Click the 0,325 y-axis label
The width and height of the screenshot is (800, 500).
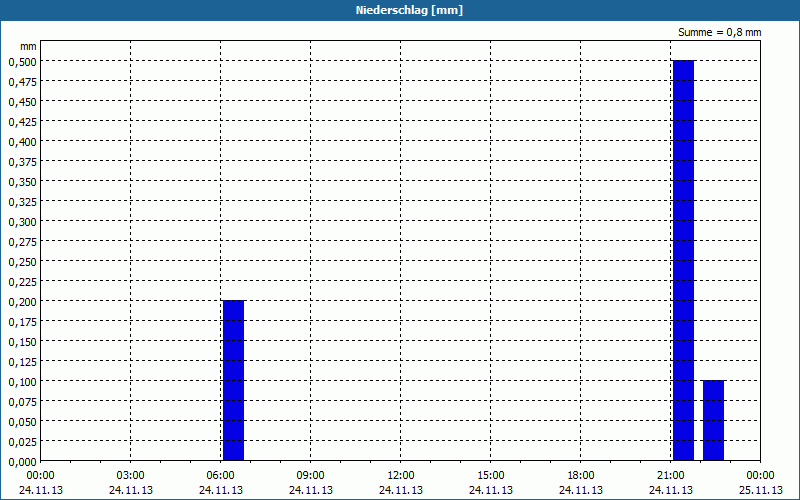coord(22,202)
